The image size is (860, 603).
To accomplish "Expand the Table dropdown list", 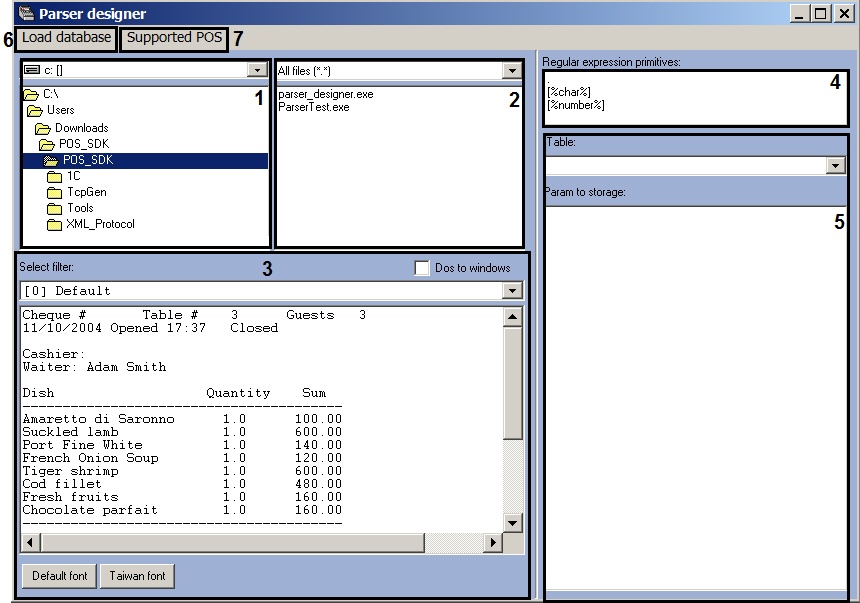I will pos(836,166).
